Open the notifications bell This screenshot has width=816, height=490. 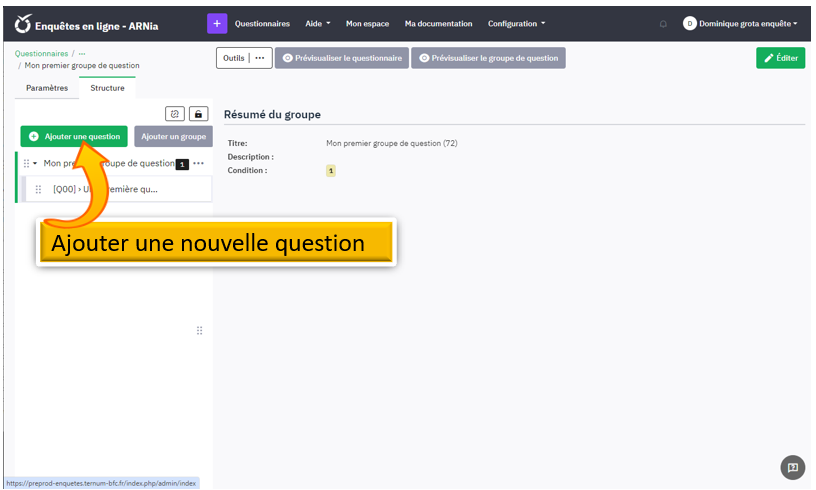click(663, 24)
